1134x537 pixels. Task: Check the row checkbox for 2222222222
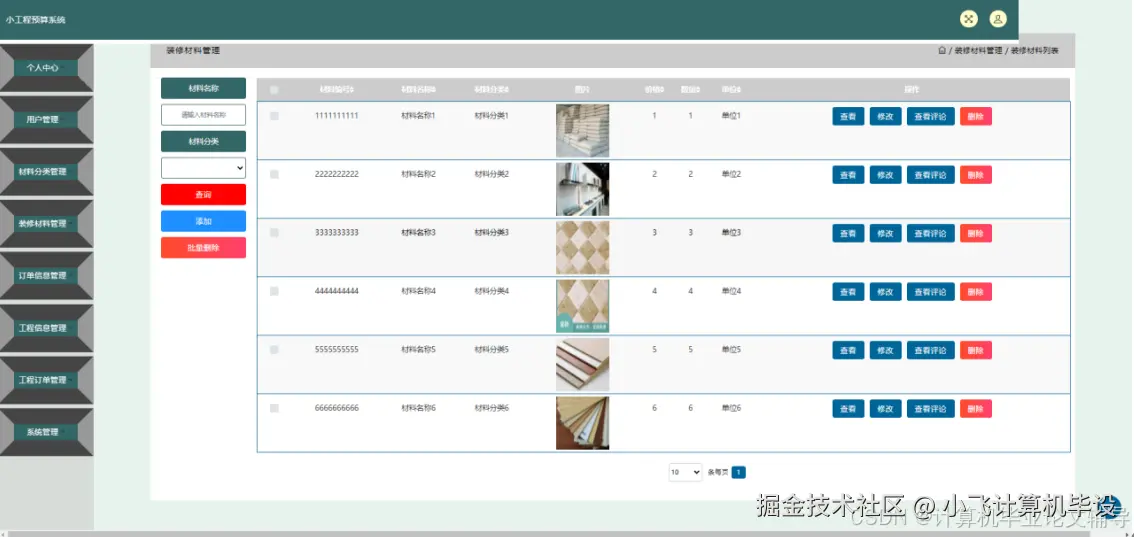pos(274,174)
